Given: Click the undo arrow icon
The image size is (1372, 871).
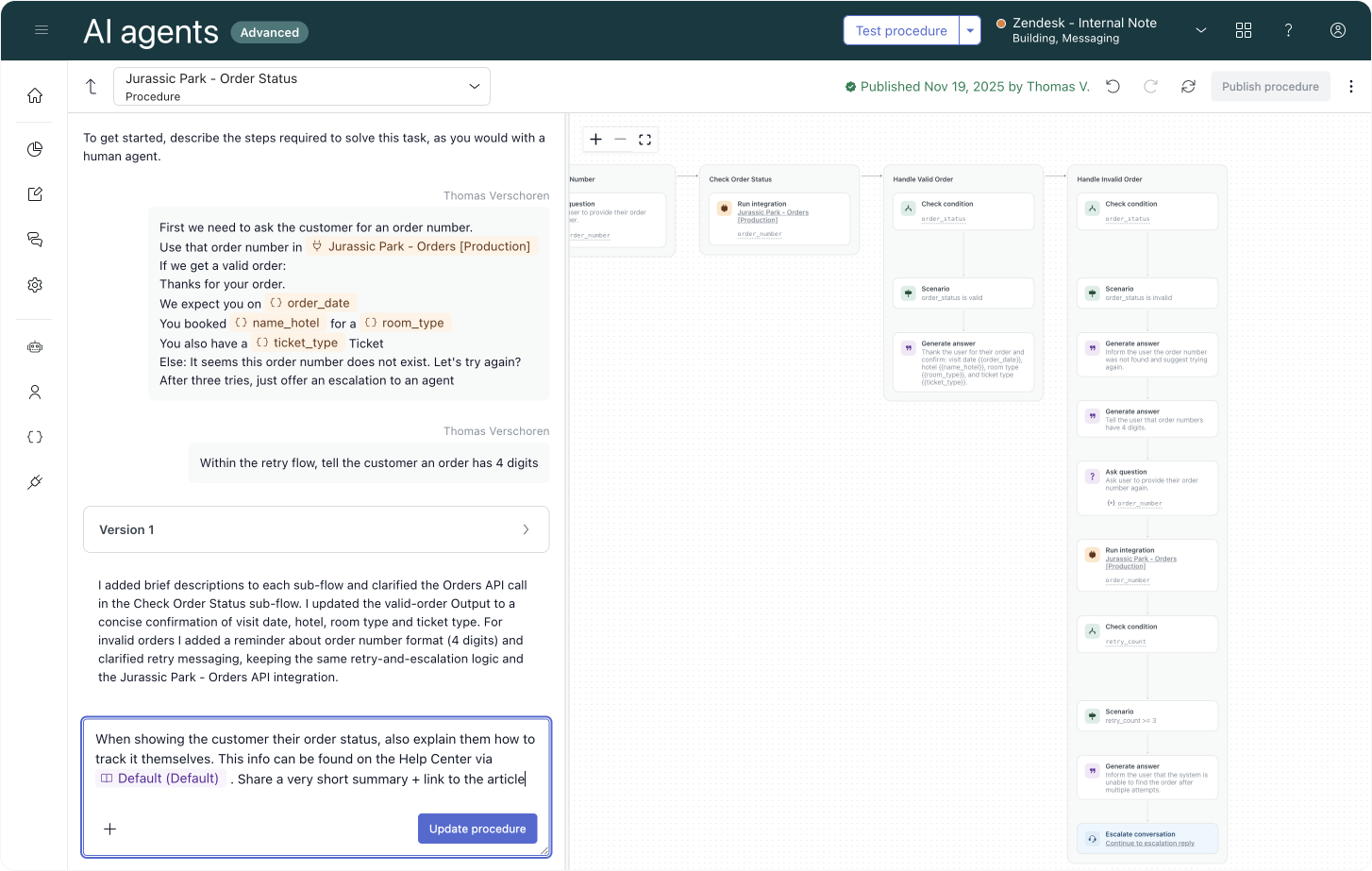Looking at the screenshot, I should [1113, 87].
